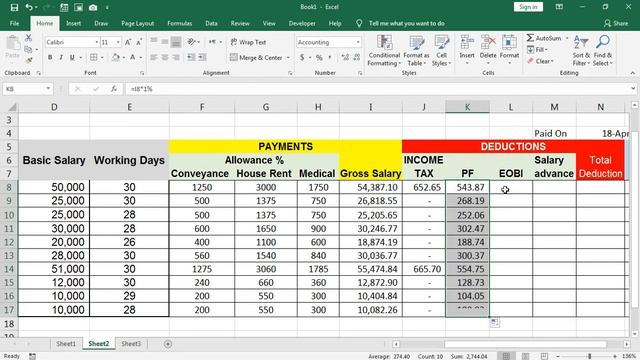Add a new sheet with plus icon
The height and width of the screenshot is (360, 640).
coord(168,344)
